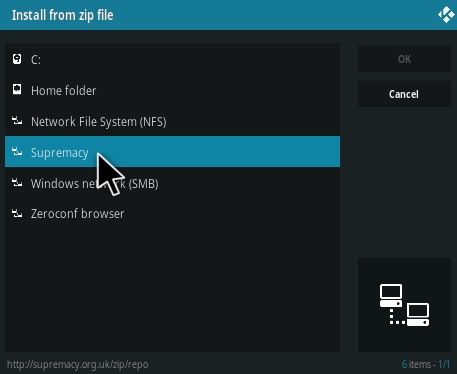The width and height of the screenshot is (457, 374).
Task: Click the networked computers thumbnail image
Action: tap(404, 305)
